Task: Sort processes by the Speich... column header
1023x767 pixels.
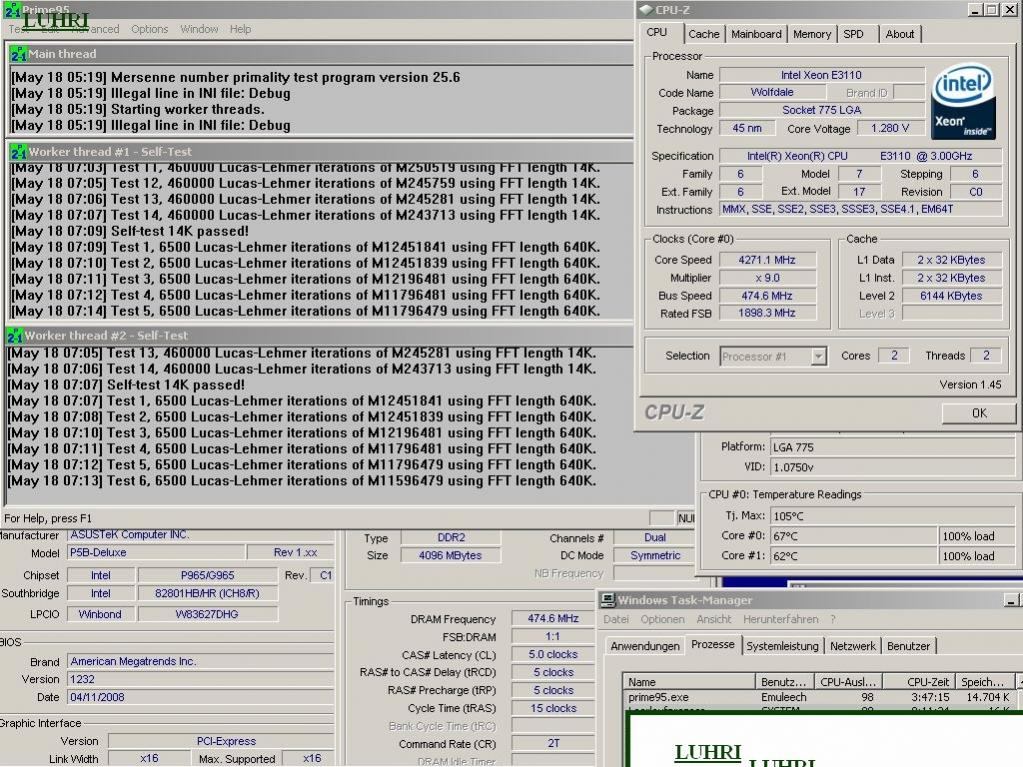Action: pos(984,682)
